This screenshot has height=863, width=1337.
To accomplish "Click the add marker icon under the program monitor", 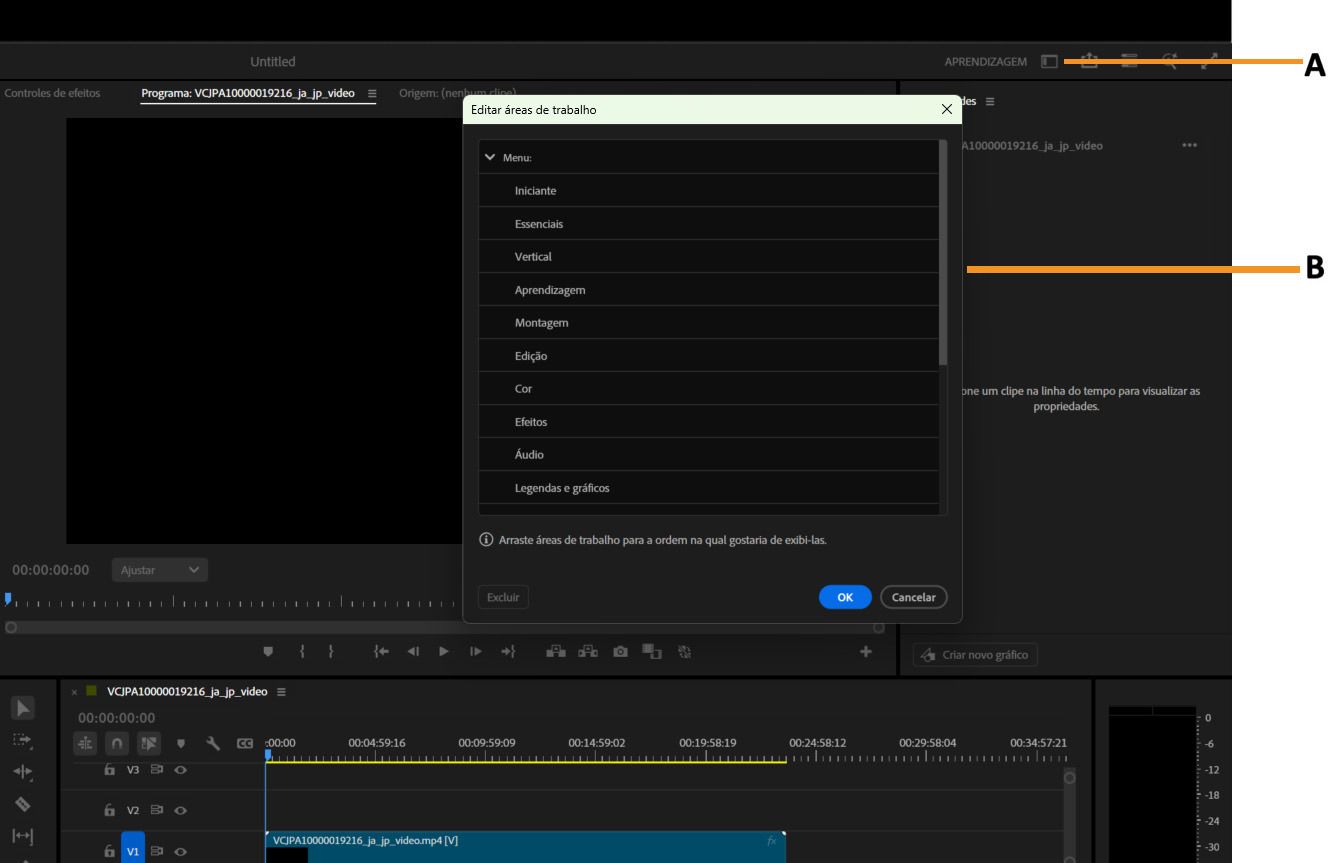I will [x=268, y=650].
